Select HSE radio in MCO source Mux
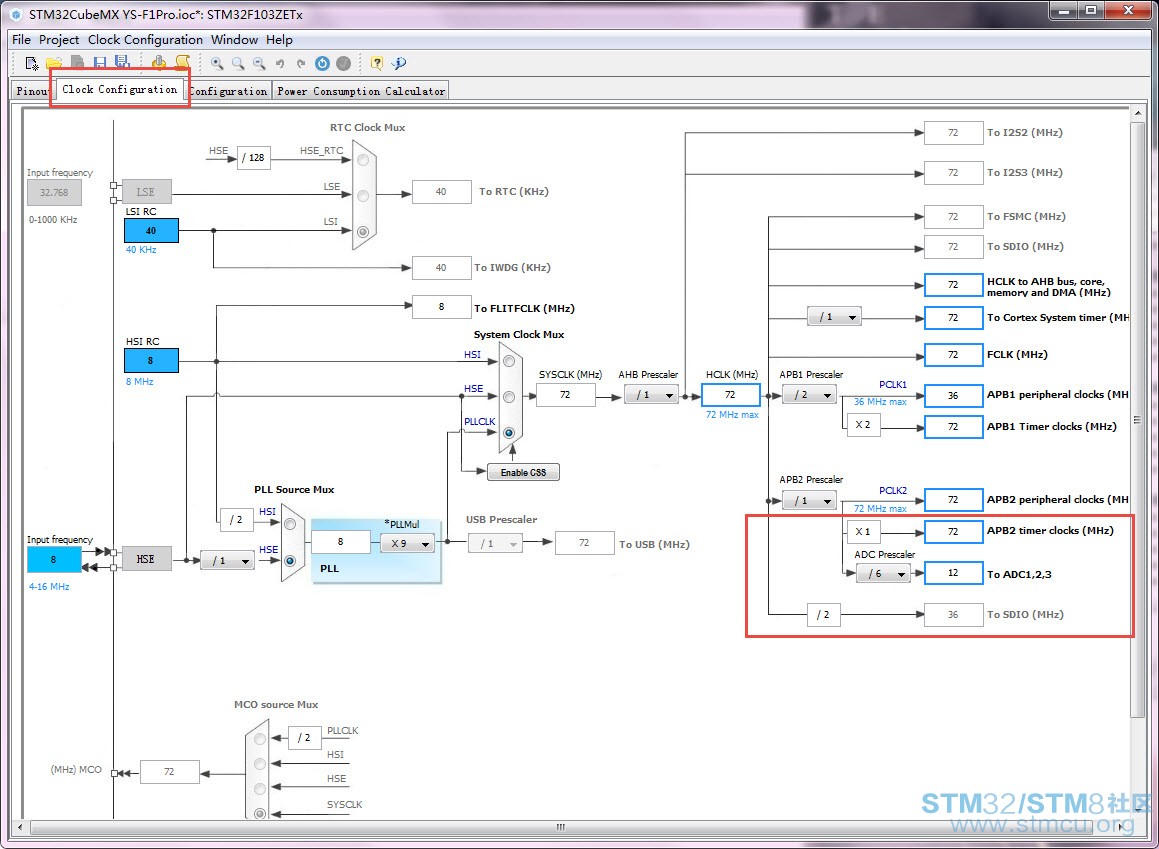This screenshot has height=849, width=1159. (259, 788)
